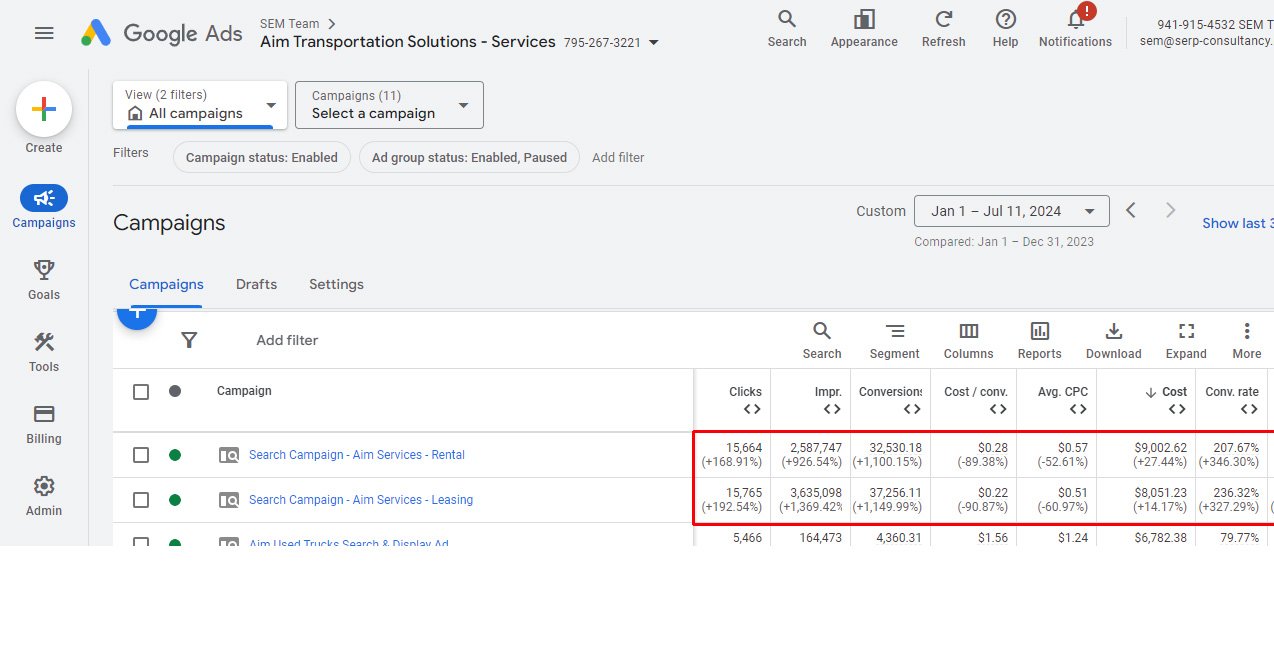Click the blue new campaign plus button
The height and width of the screenshot is (649, 1274).
tap(137, 315)
